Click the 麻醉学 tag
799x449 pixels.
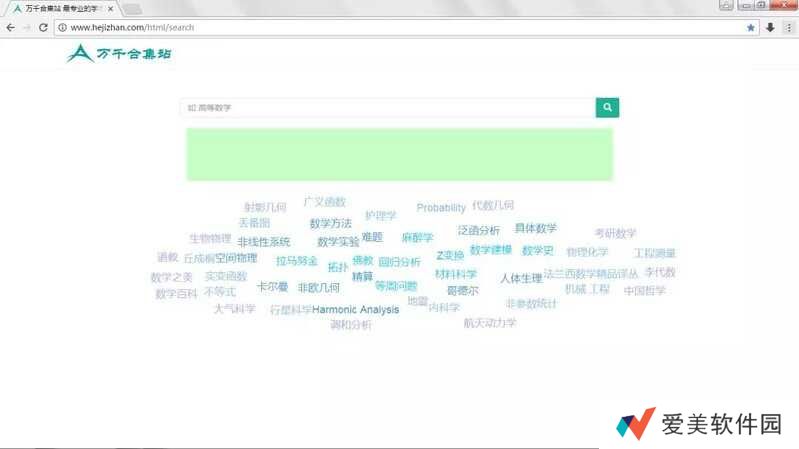pos(417,237)
